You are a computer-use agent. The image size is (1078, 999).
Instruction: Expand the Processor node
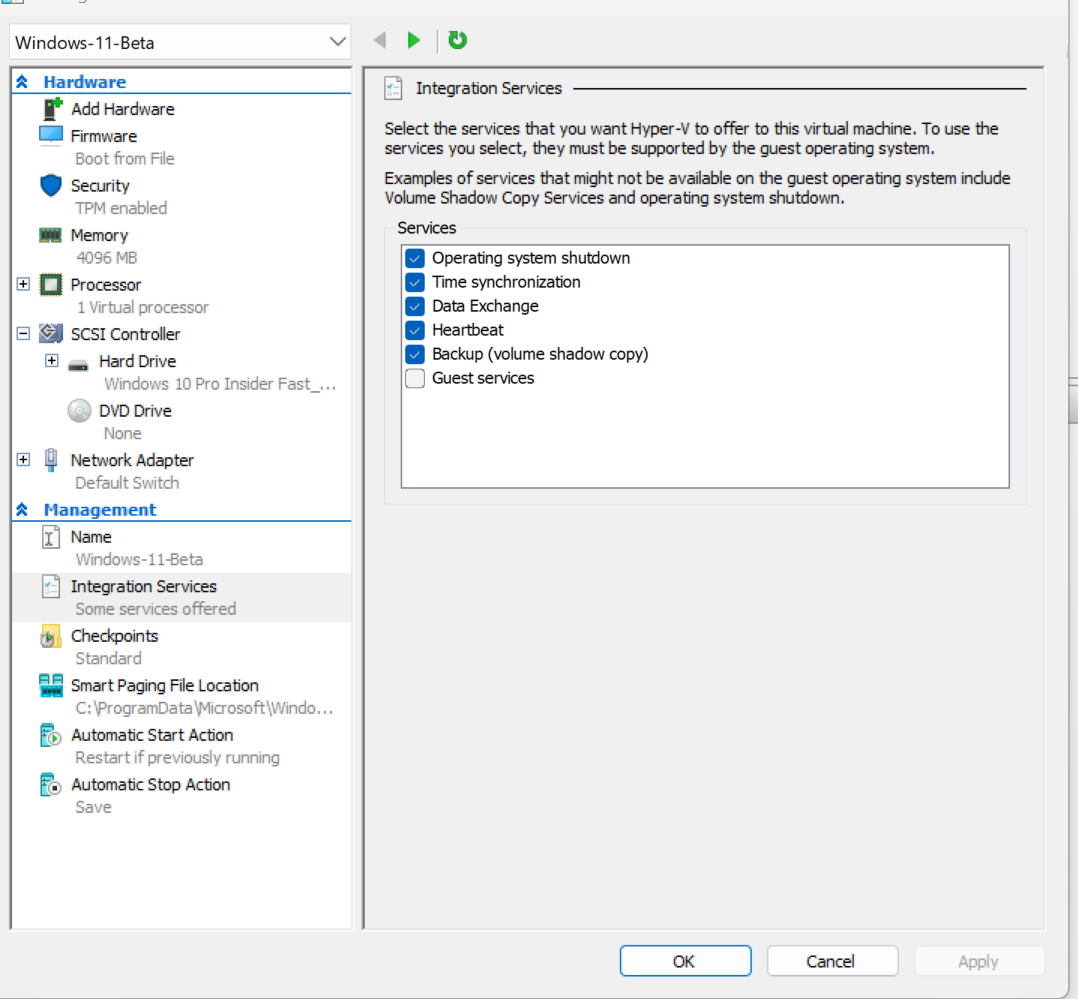pyautogui.click(x=23, y=284)
